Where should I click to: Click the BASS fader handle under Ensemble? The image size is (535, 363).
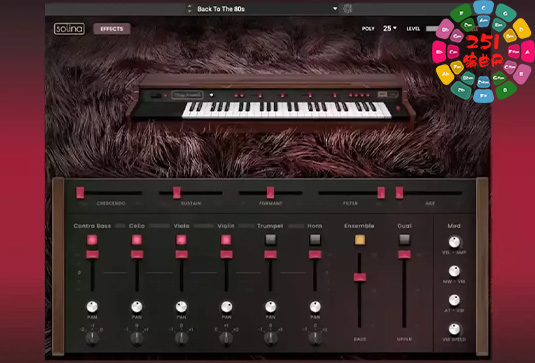pos(360,277)
